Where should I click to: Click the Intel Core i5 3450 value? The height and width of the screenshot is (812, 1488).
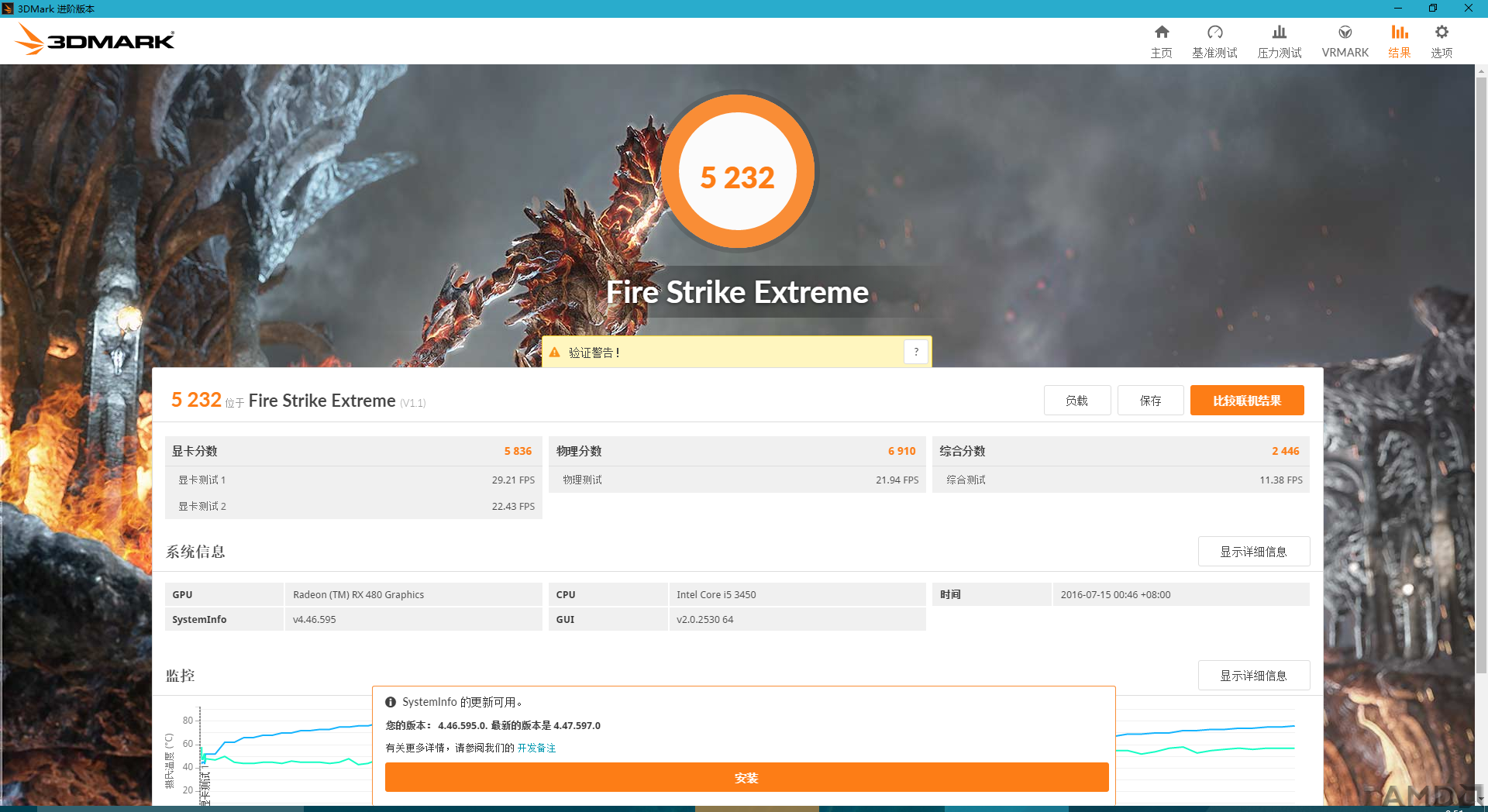(x=797, y=594)
